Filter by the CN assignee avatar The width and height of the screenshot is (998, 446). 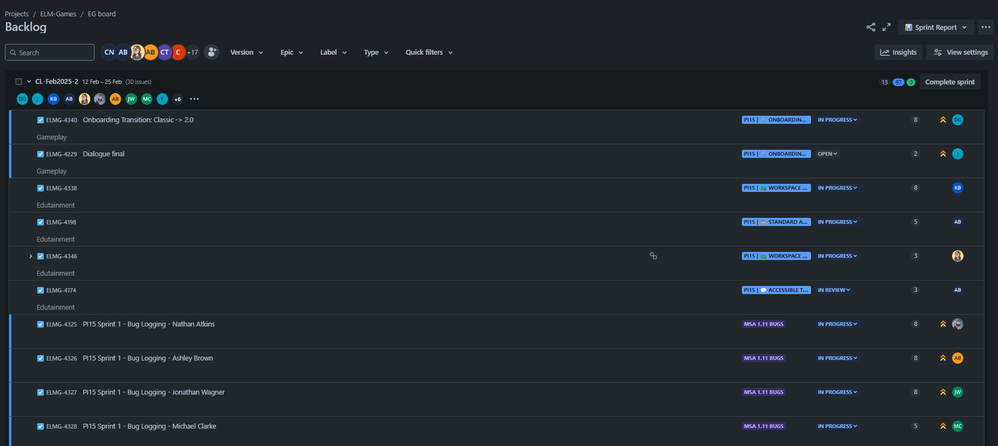[109, 52]
